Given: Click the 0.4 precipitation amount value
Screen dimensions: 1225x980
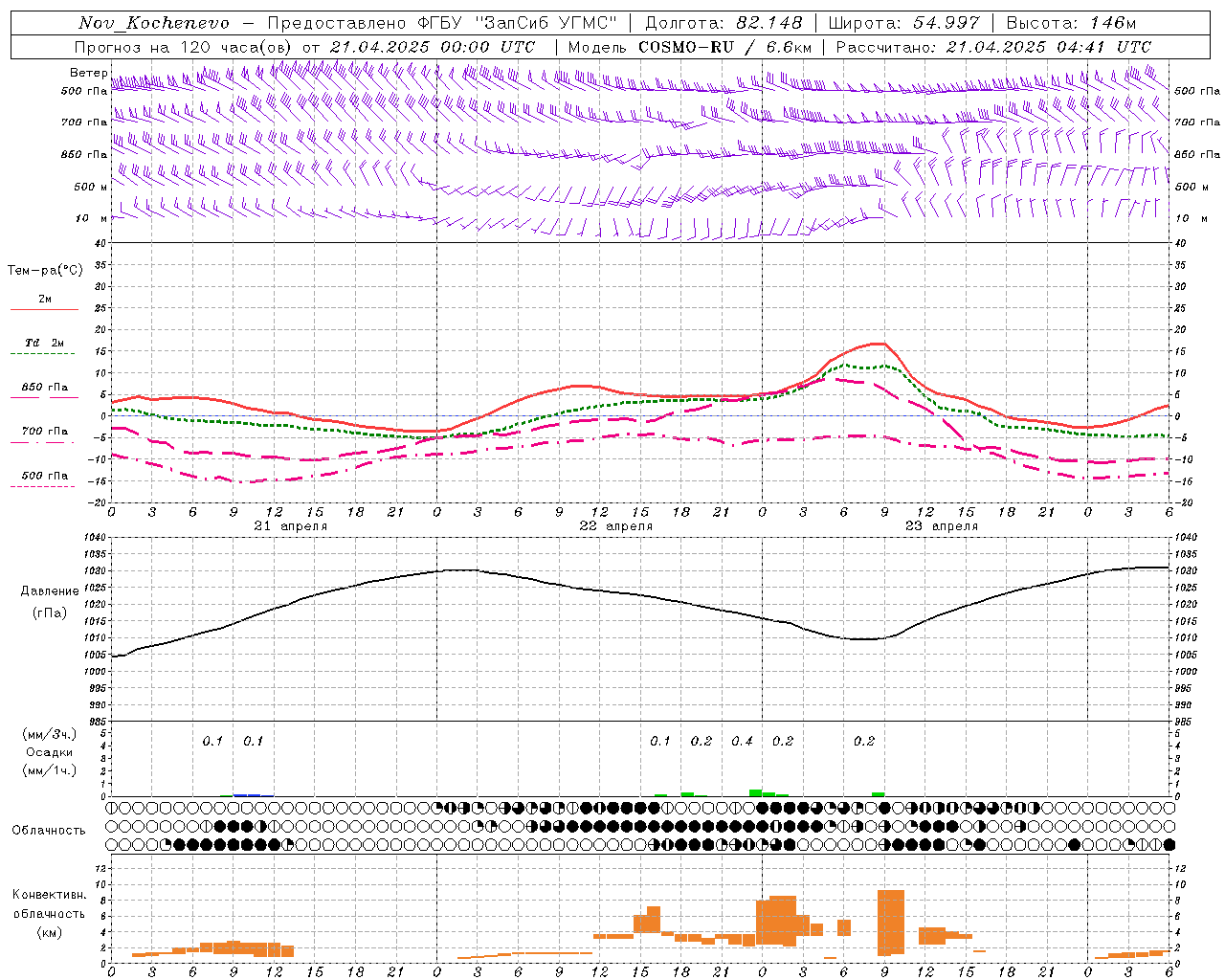Looking at the screenshot, I should coord(743,741).
